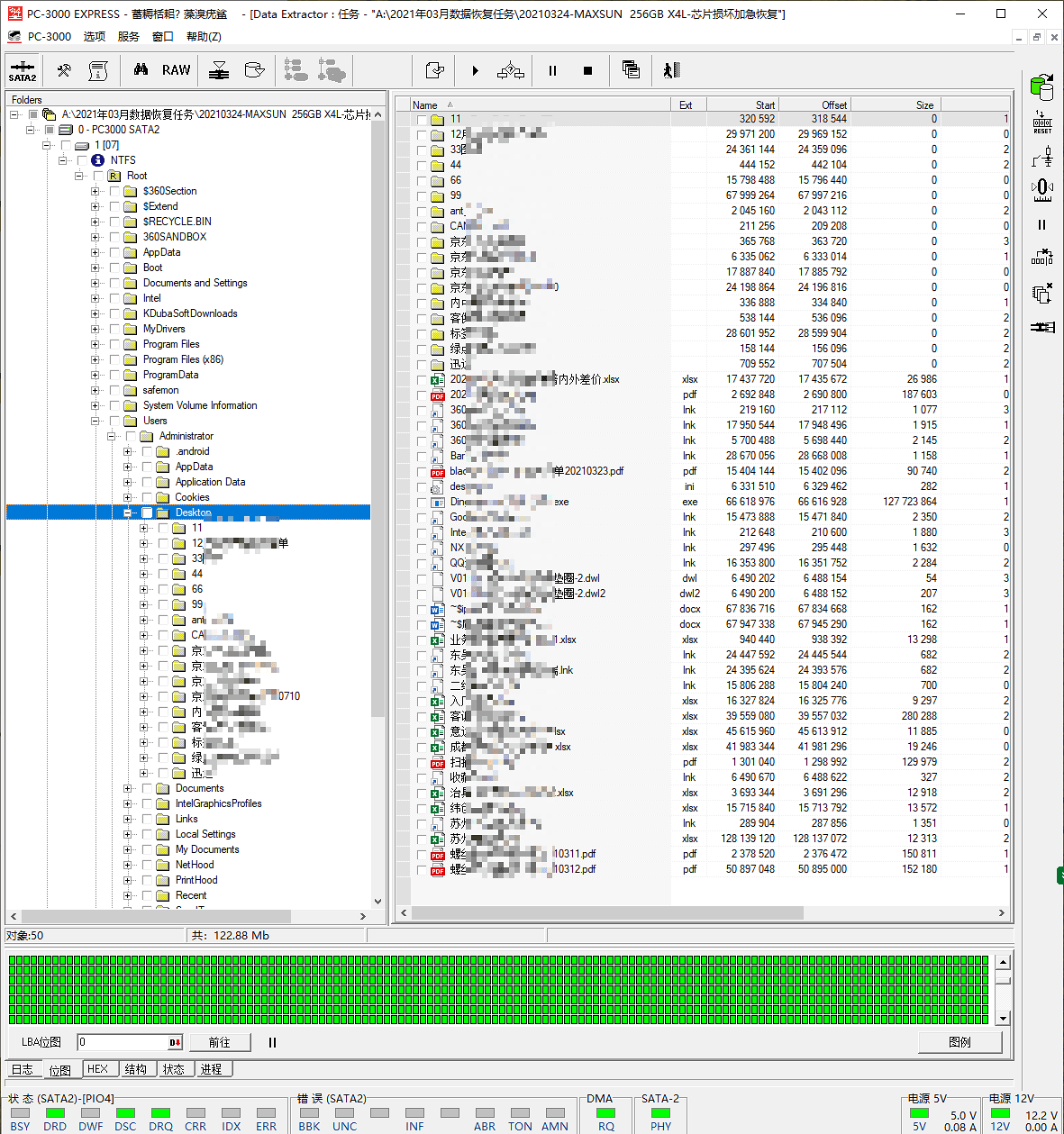Toggle checkbox for Program Files folder

point(114,344)
